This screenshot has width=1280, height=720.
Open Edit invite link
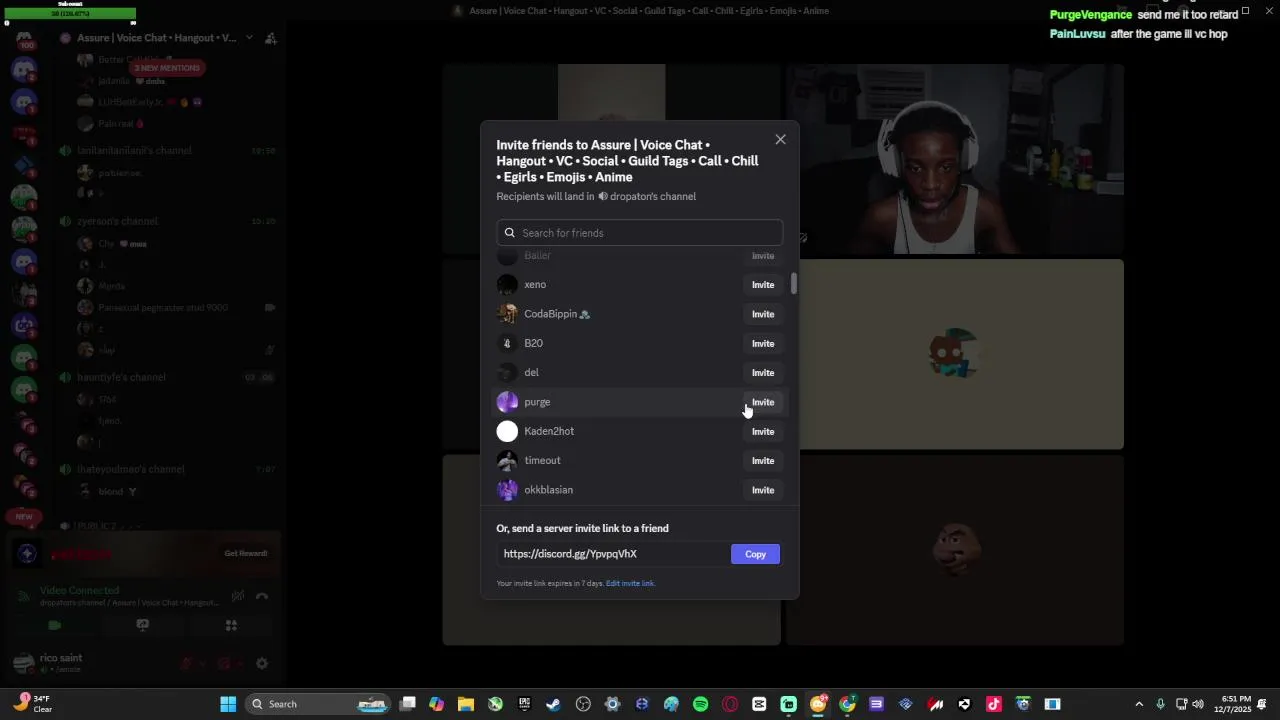(630, 583)
